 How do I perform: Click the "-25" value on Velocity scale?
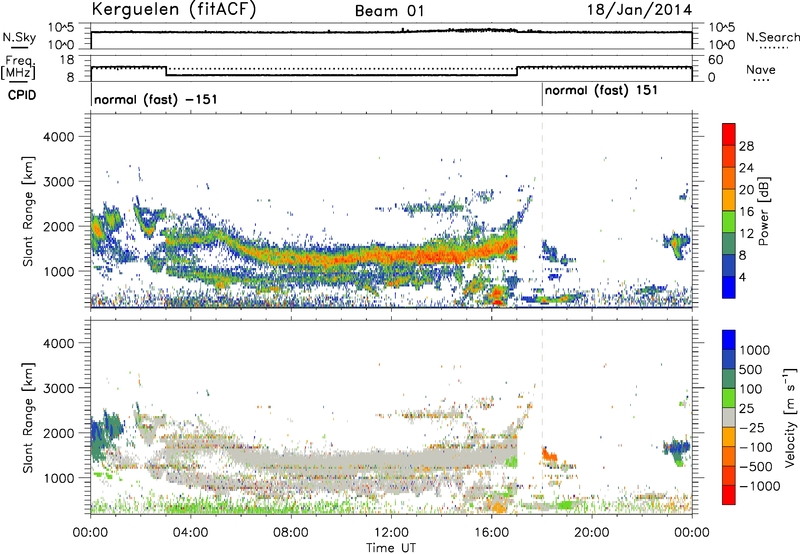pyautogui.click(x=752, y=427)
